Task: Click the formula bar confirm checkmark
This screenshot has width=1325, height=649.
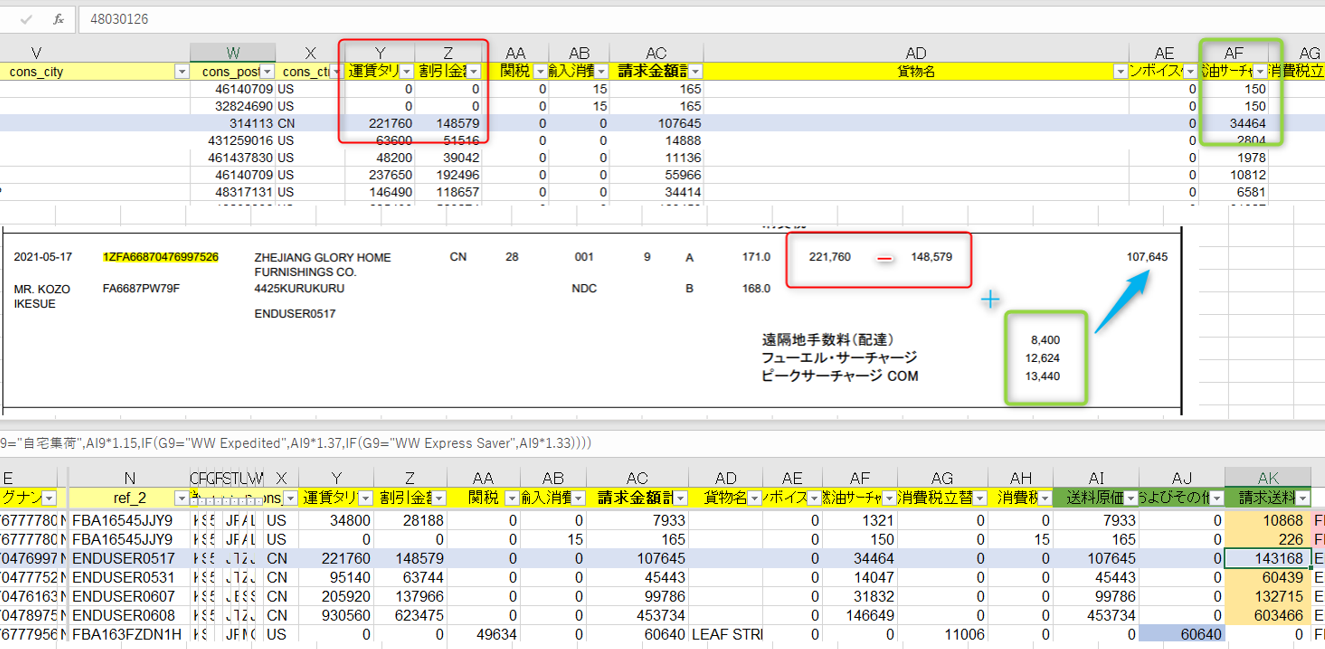Action: (26, 19)
